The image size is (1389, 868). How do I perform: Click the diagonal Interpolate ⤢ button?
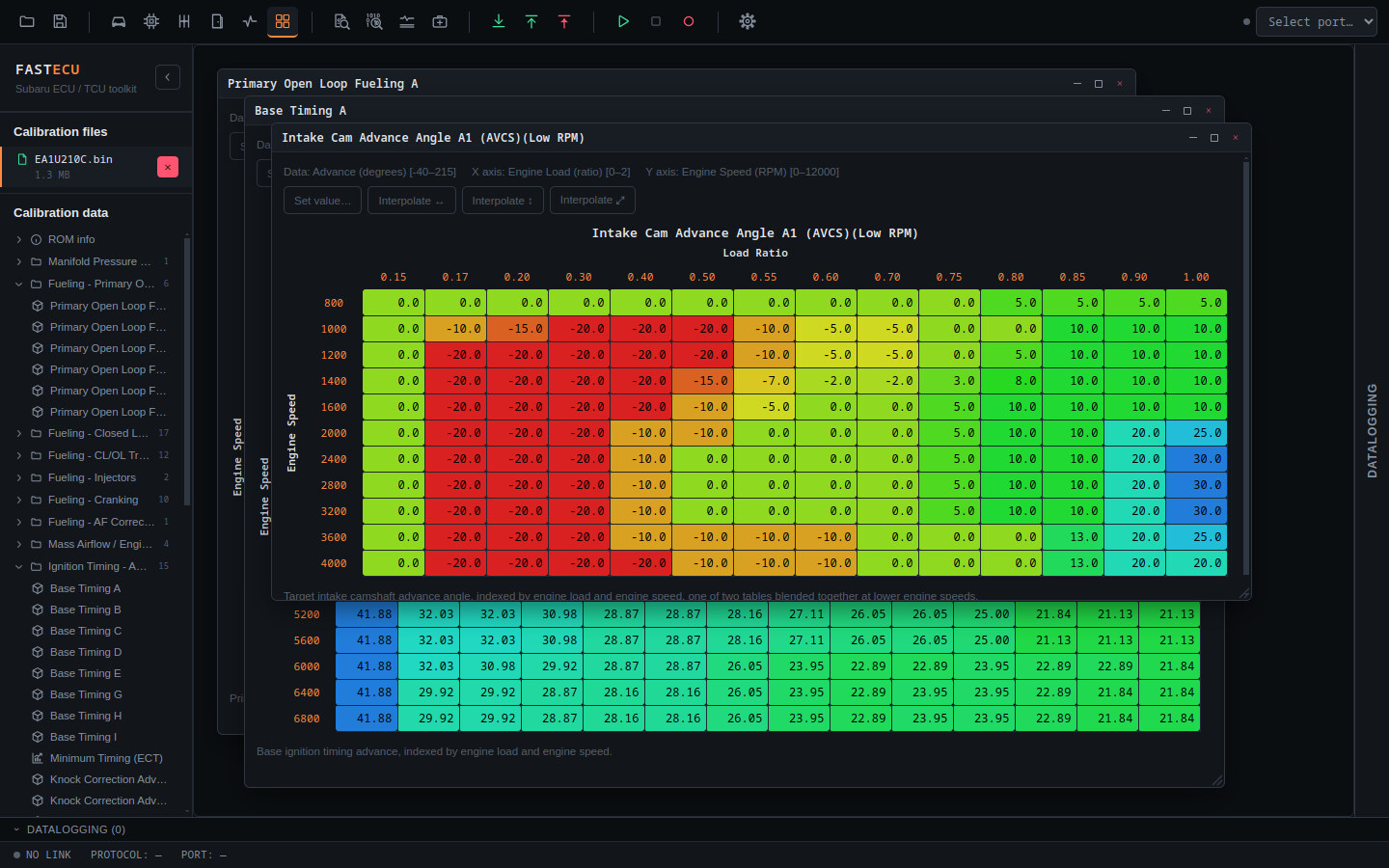(592, 200)
